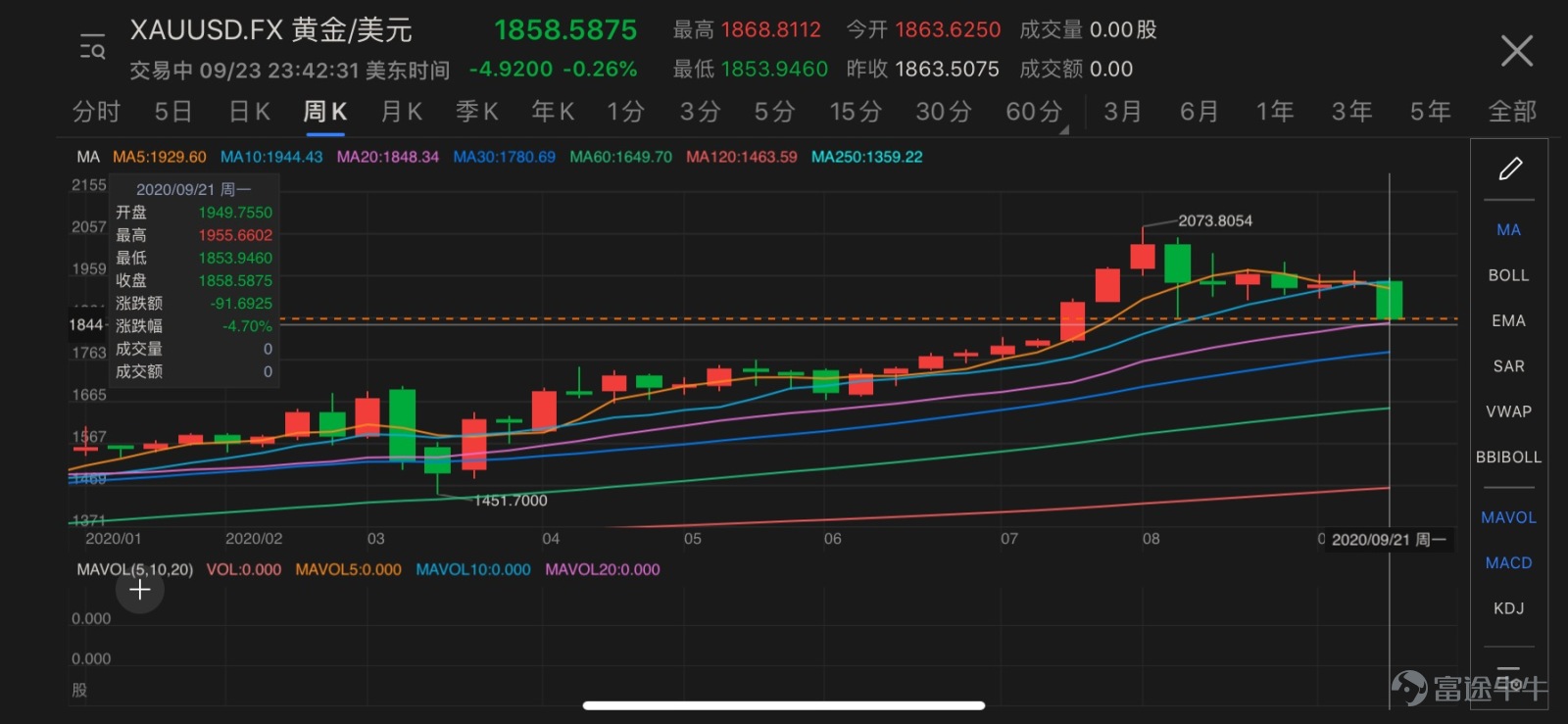Select the 30分 chart tab
Viewport: 1568px width, 724px height.
tap(943, 112)
